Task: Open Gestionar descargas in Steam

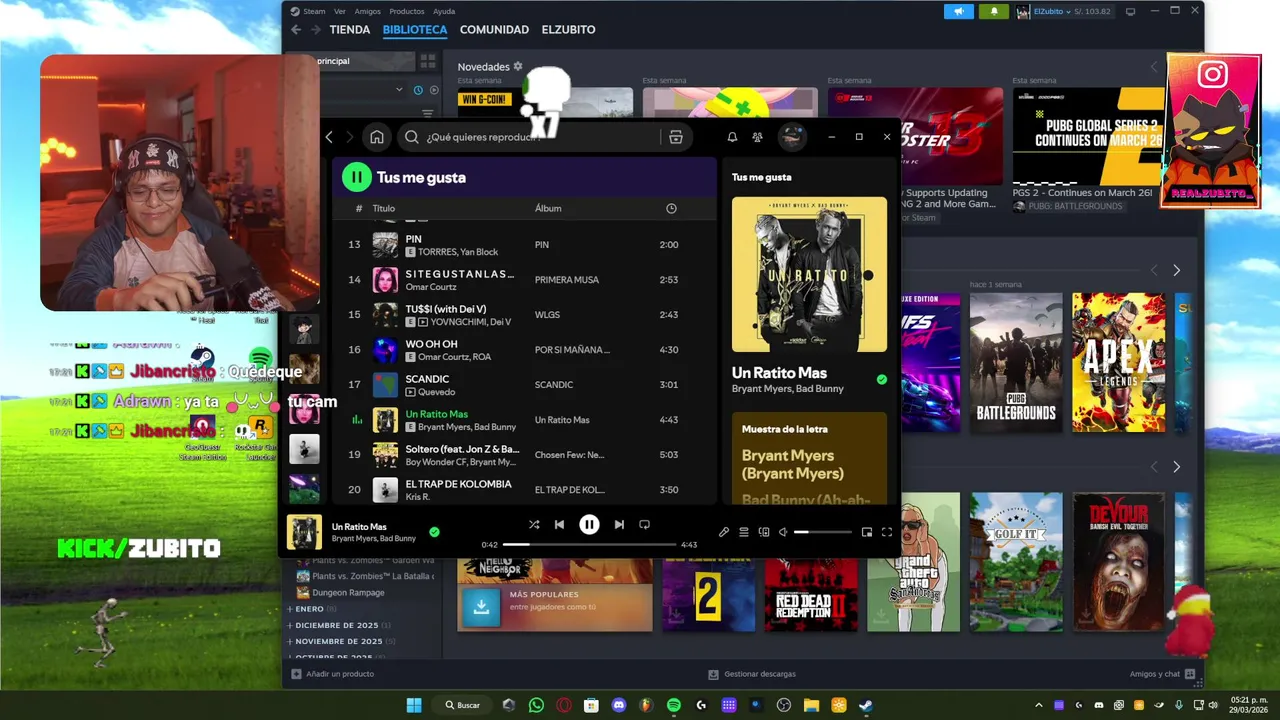Action: click(752, 674)
